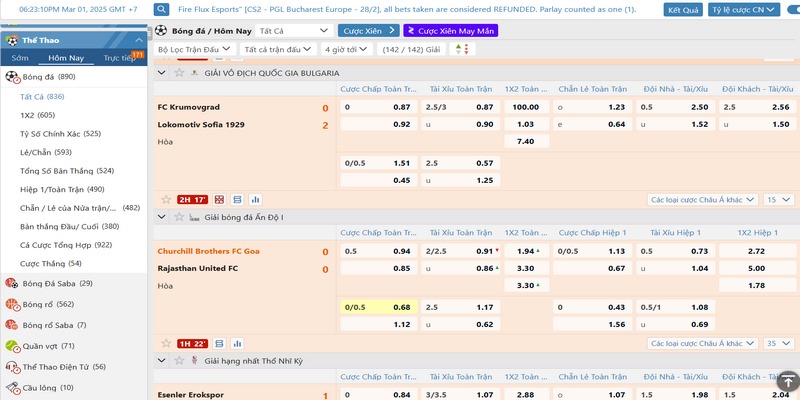Screen dimensions: 800x400
Task: Click the announcement search magnifier icon
Action: point(162,9)
